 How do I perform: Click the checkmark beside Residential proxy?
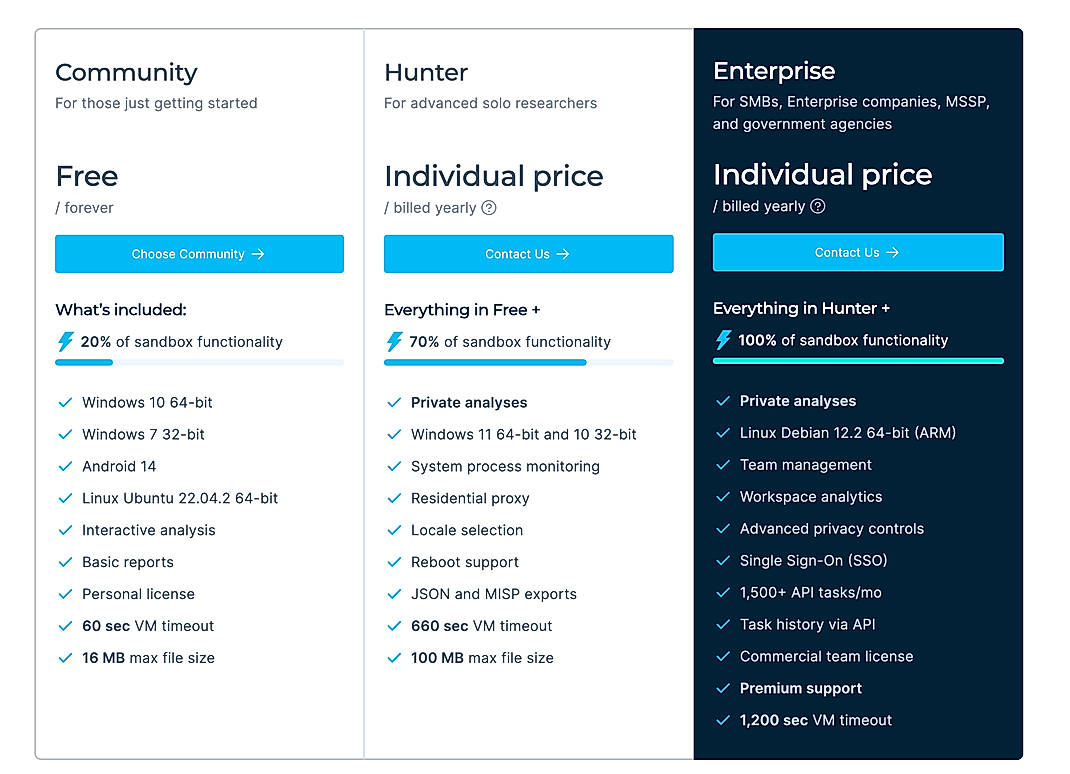coord(392,498)
